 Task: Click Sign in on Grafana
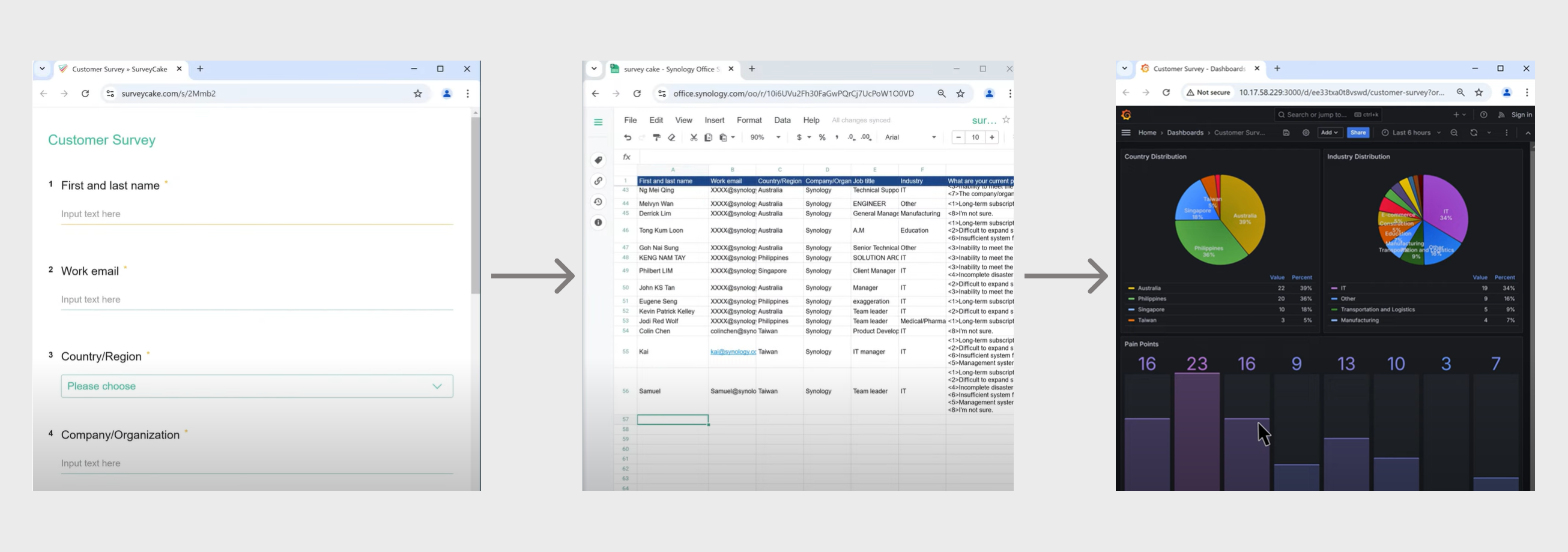point(1521,115)
